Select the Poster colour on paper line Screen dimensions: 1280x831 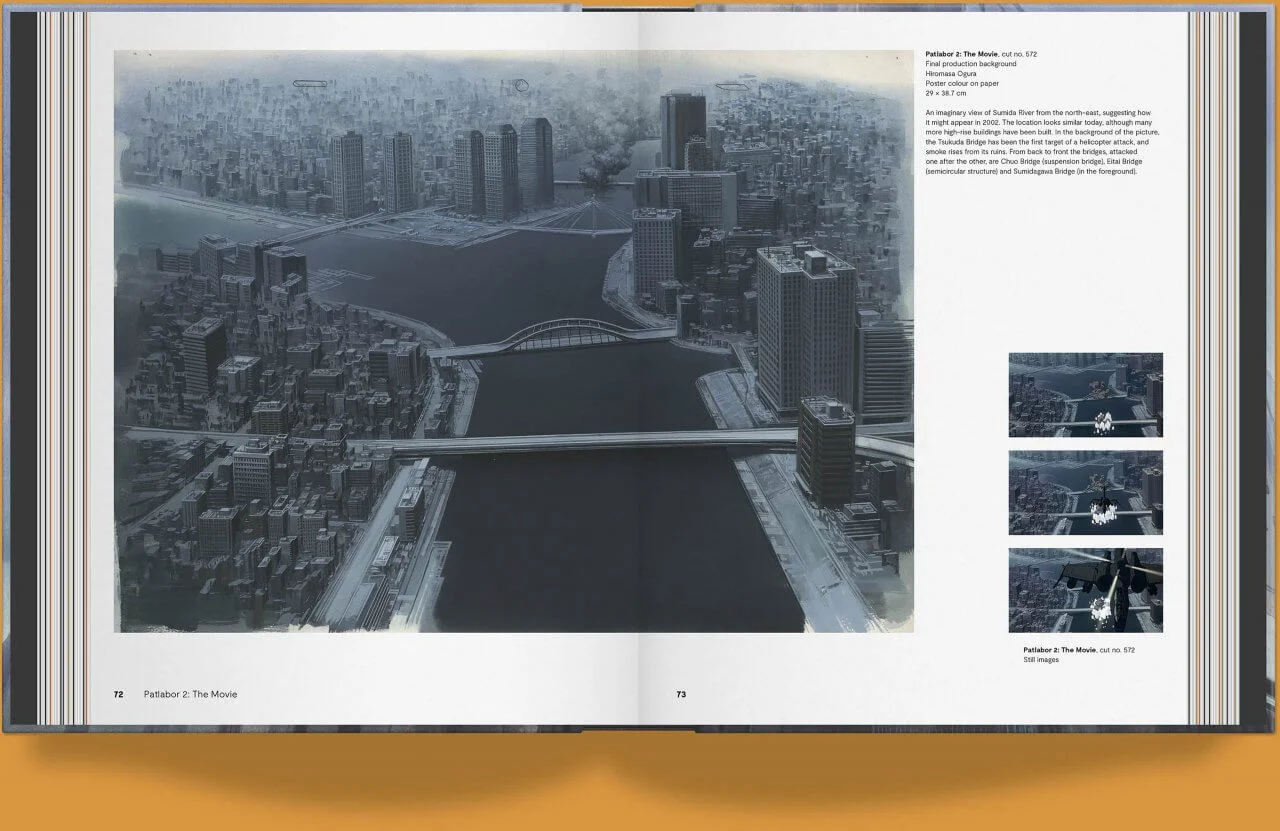[x=961, y=83]
